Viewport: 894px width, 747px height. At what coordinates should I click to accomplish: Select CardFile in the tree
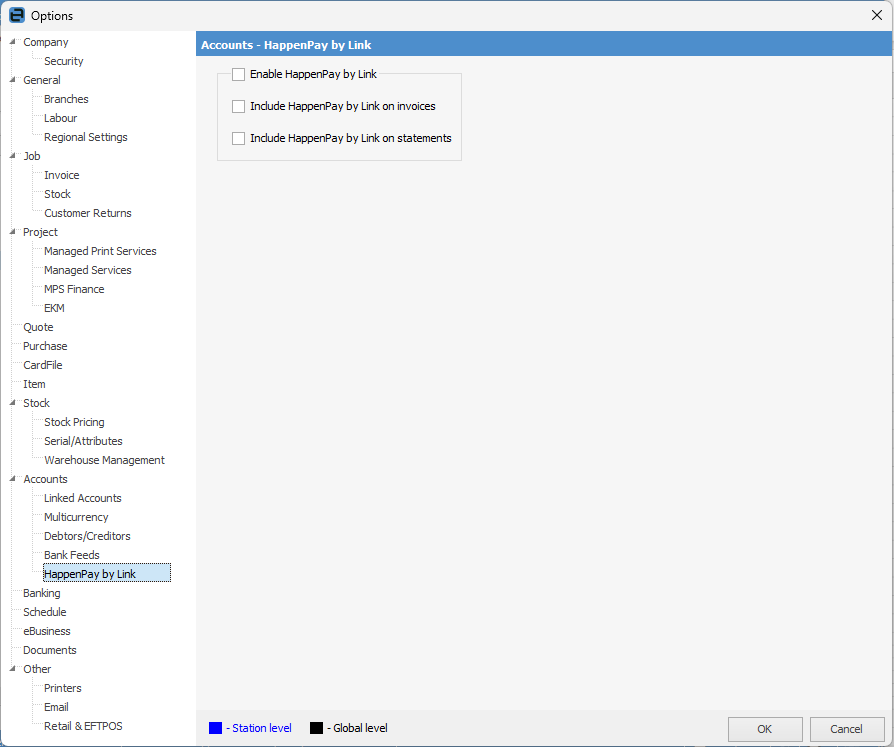tap(43, 365)
